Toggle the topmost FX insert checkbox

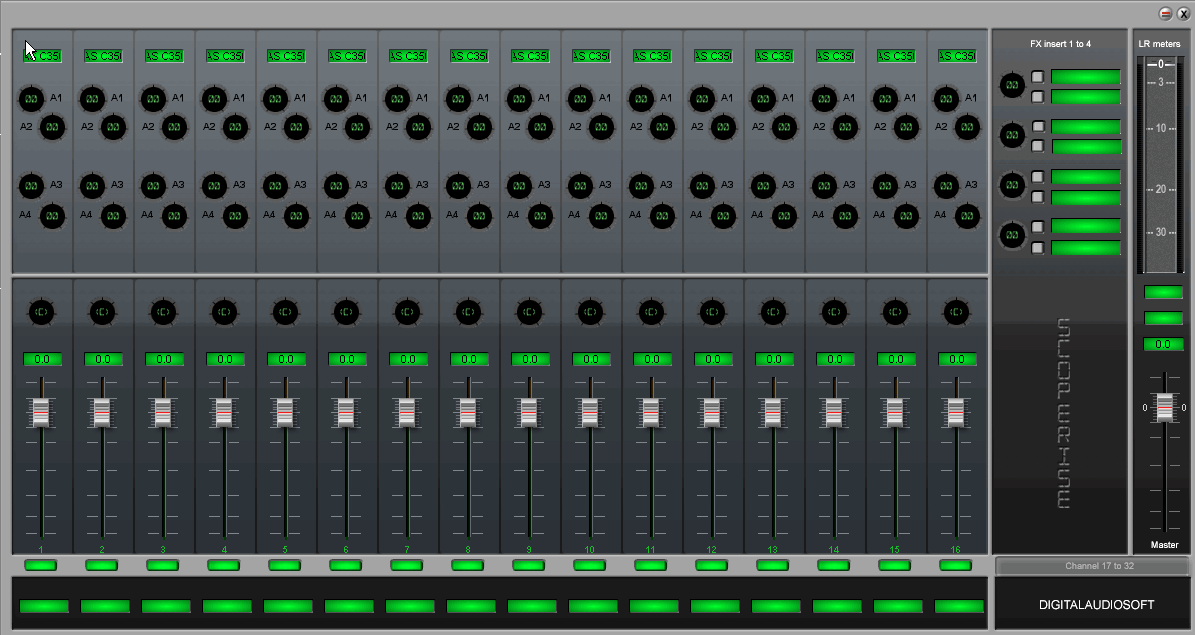tap(1038, 76)
